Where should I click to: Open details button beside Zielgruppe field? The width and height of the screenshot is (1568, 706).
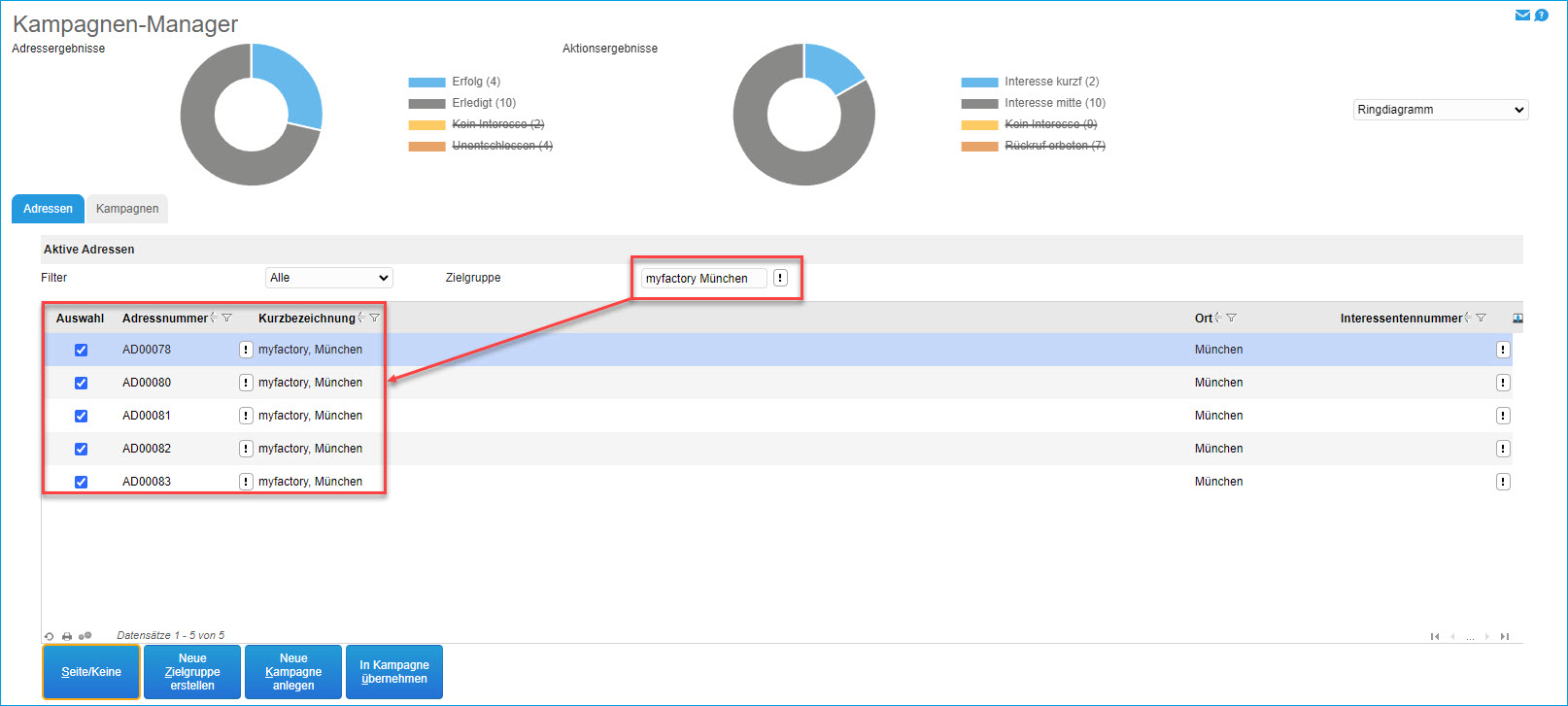click(x=780, y=278)
